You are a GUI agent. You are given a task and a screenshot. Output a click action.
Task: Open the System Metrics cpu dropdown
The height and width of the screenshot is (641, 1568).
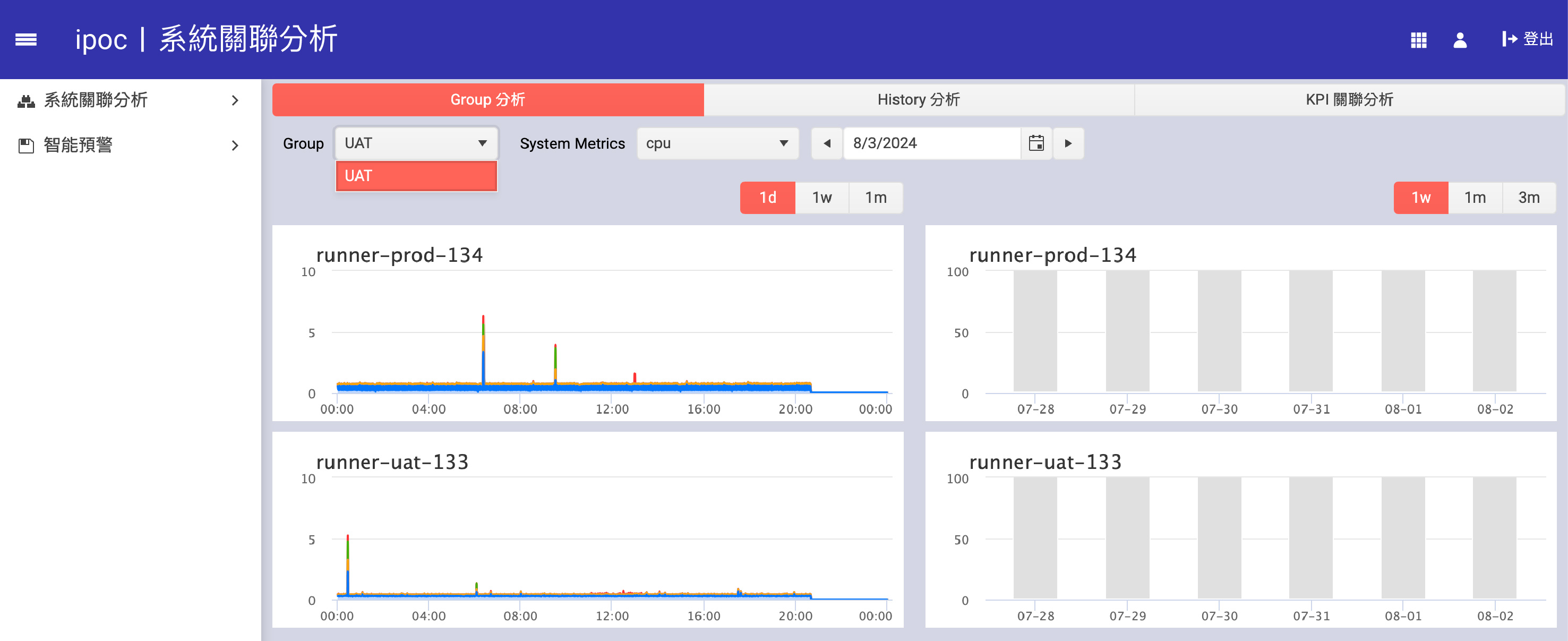coord(718,143)
